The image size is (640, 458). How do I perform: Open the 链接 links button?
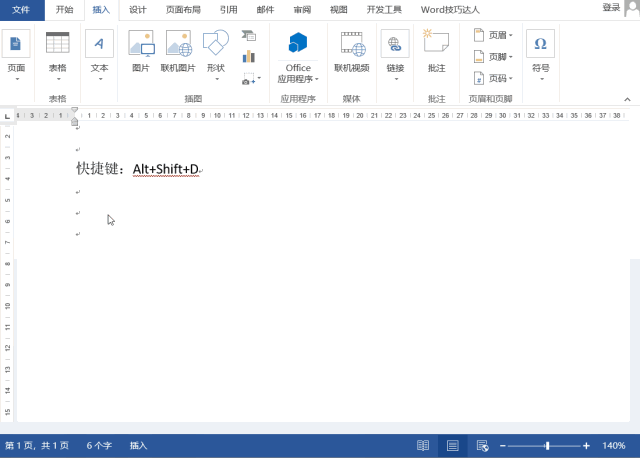coord(395,54)
